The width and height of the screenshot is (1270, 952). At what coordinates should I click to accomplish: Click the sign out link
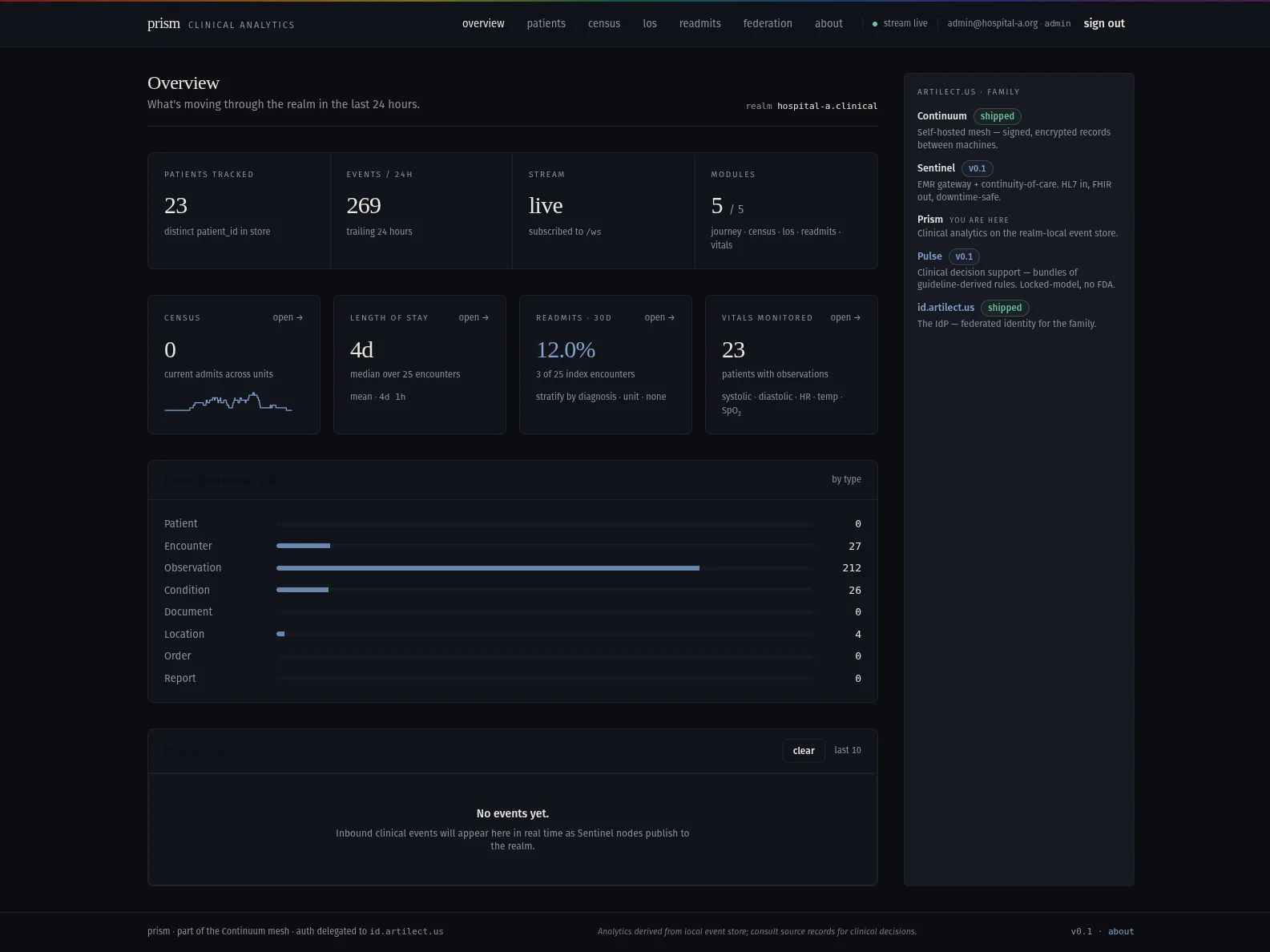click(1104, 23)
